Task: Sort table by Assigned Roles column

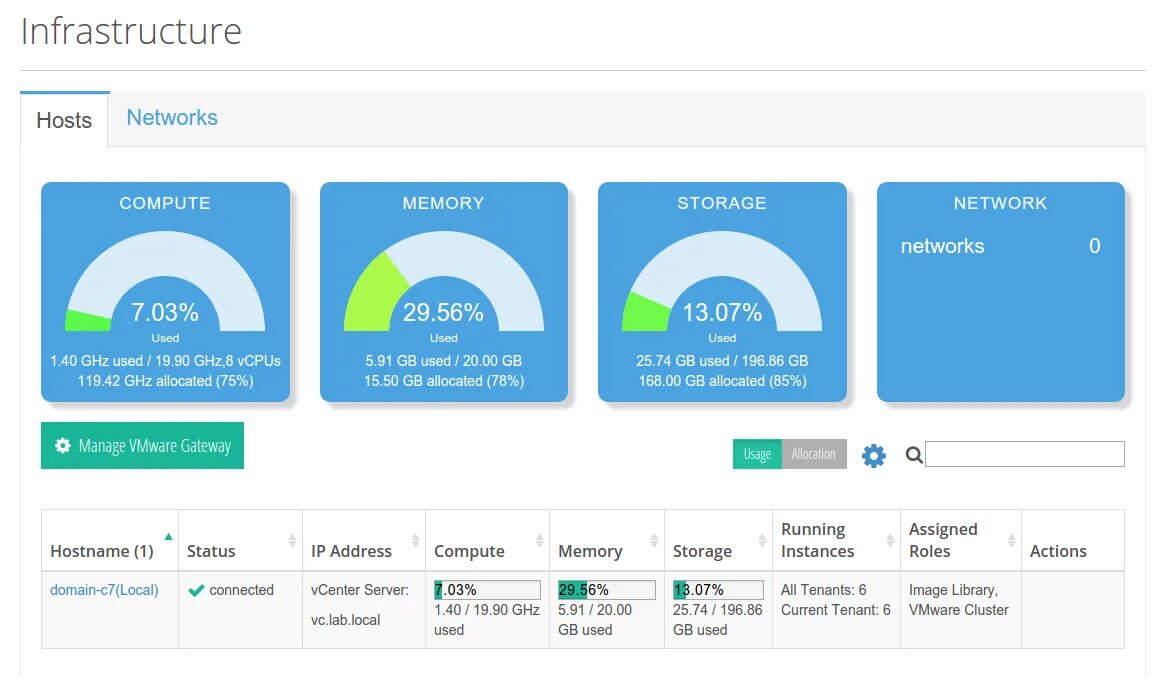Action: click(961, 541)
